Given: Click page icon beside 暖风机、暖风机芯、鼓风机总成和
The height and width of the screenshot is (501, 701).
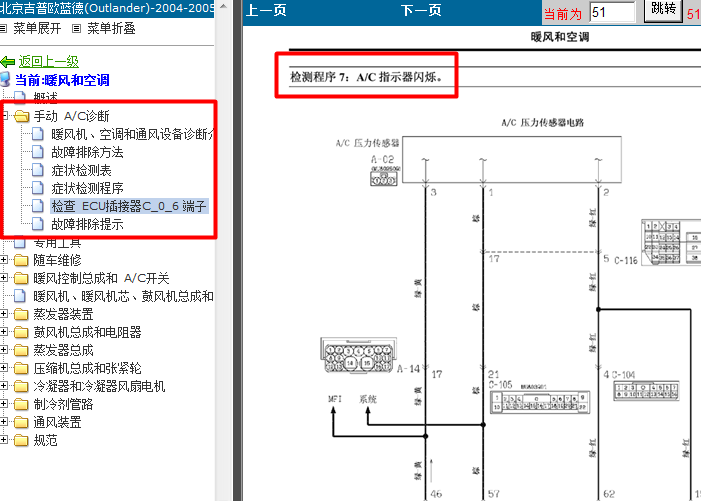Looking at the screenshot, I should coord(20,296).
